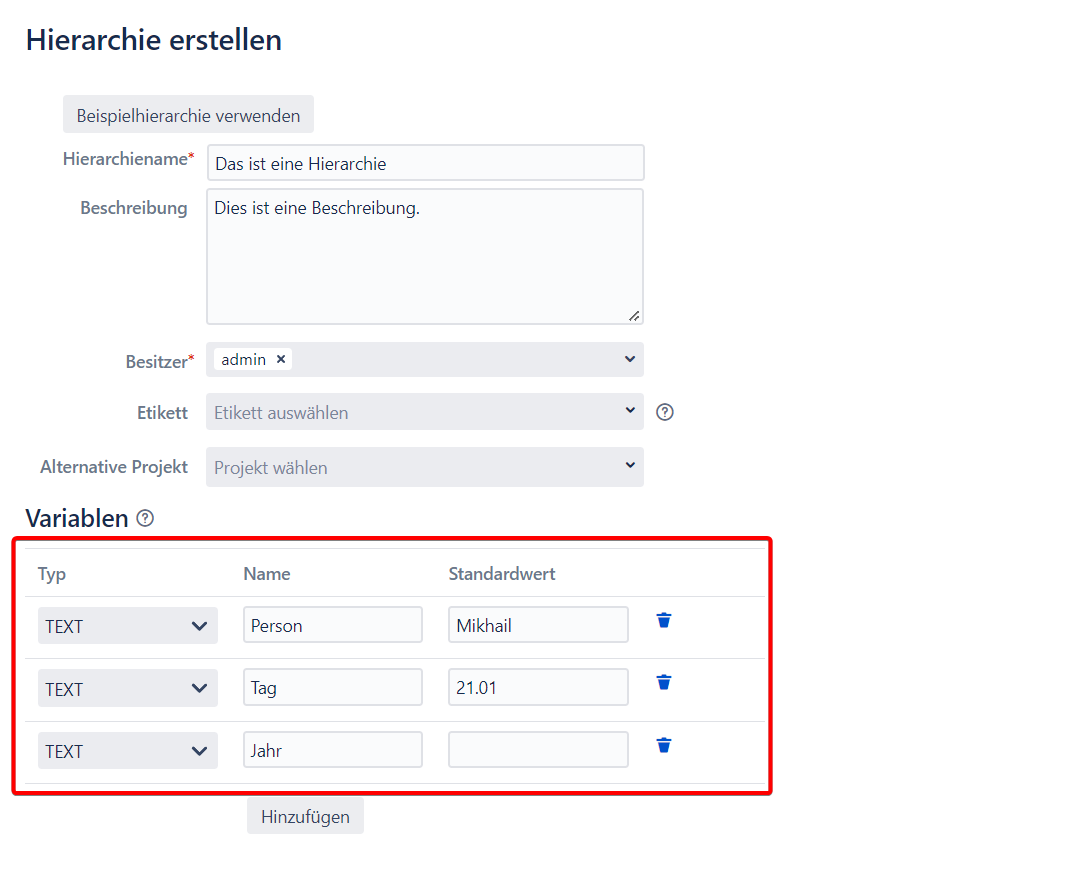Expand the Besitzer dropdown
The image size is (1079, 872).
tap(629, 359)
